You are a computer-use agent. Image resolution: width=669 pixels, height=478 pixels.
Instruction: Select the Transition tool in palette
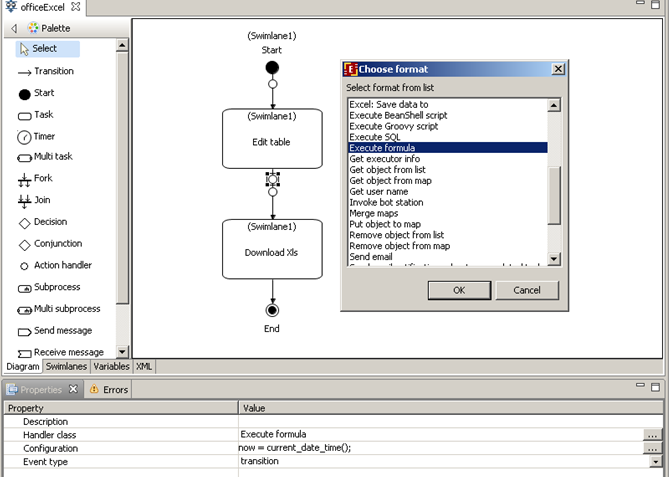[x=52, y=71]
